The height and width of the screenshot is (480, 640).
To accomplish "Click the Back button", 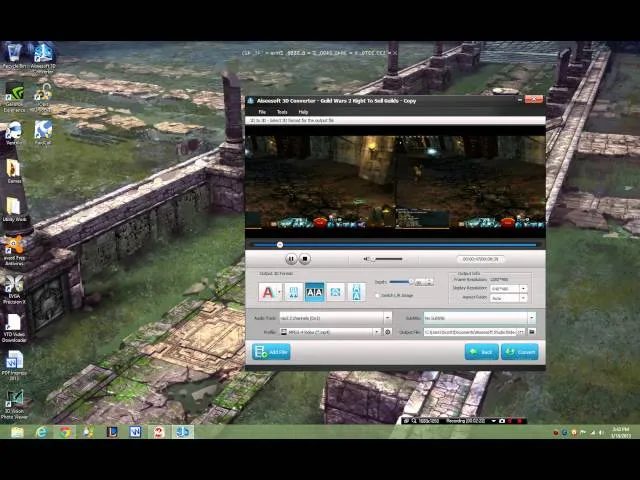I will 482,352.
